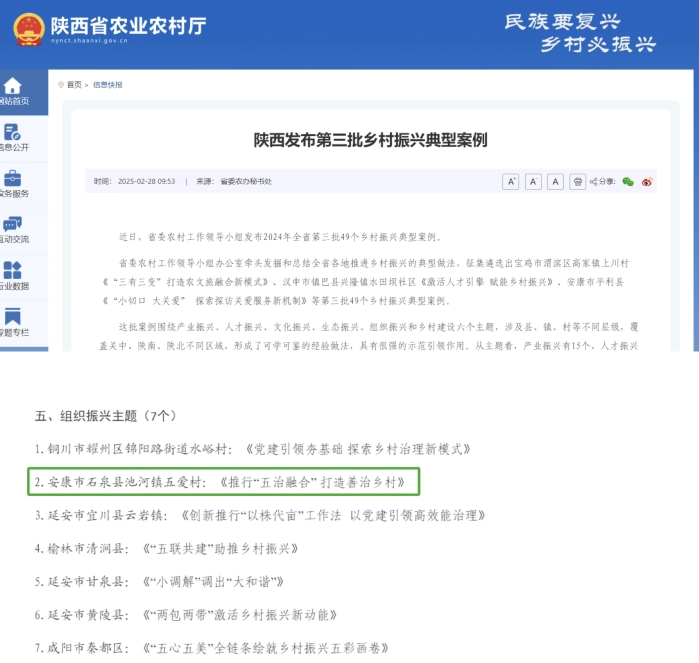Decrease font size with A- button
The width and height of the screenshot is (699, 663).
(x=533, y=182)
